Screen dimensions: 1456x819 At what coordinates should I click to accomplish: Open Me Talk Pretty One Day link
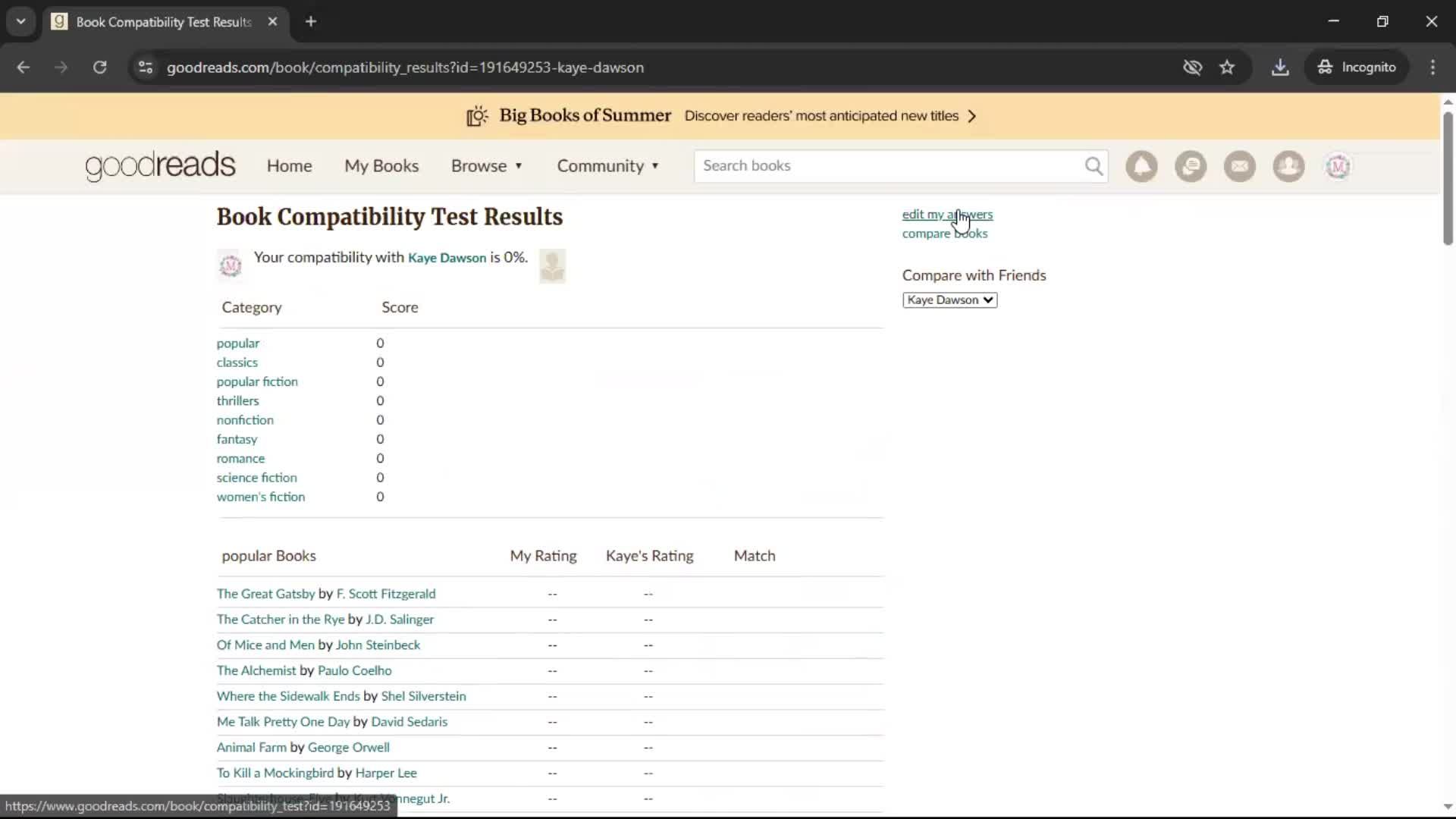coord(284,722)
